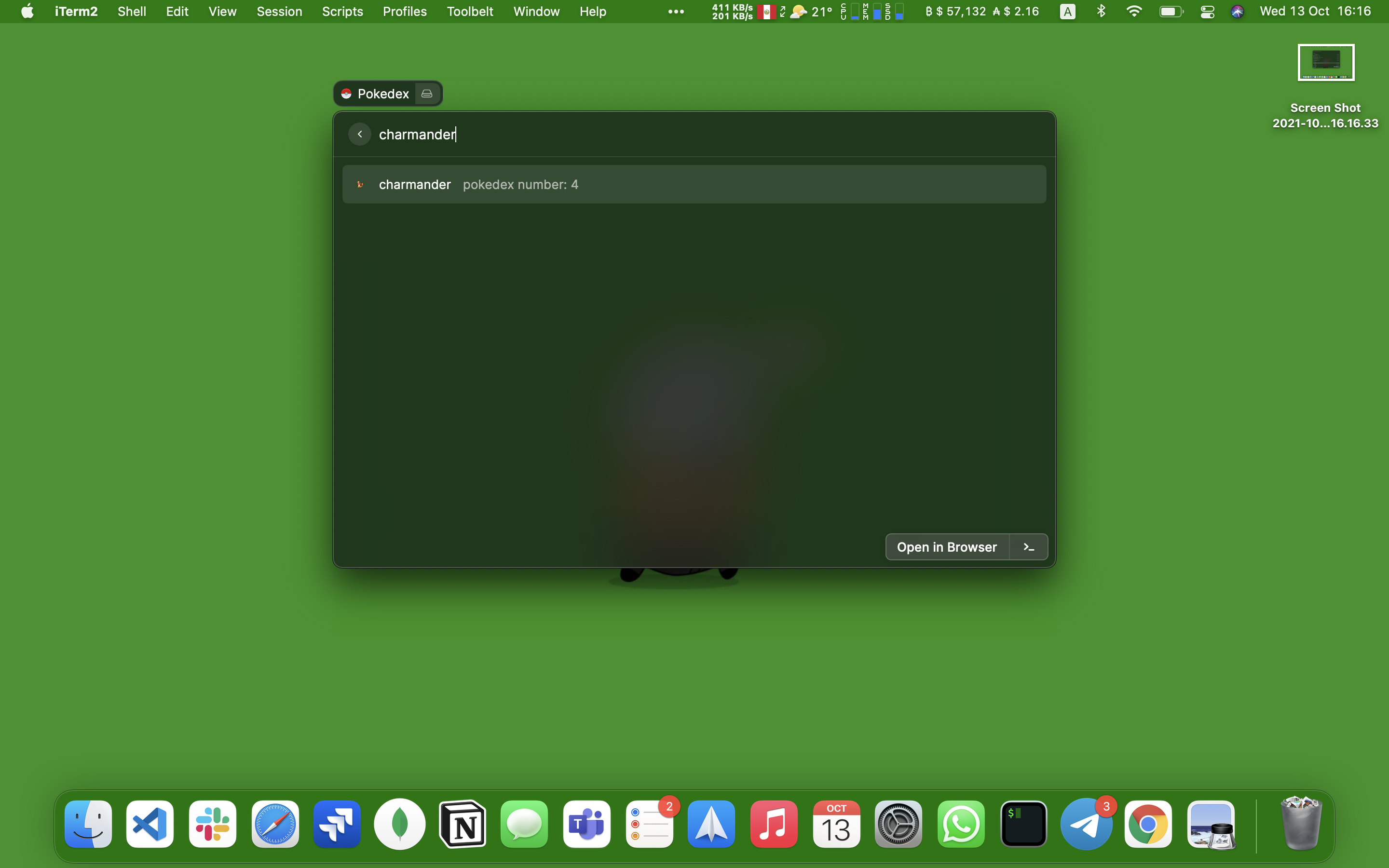The image size is (1389, 868).
Task: Open Control Center toggles in menu bar
Action: tap(1207, 12)
